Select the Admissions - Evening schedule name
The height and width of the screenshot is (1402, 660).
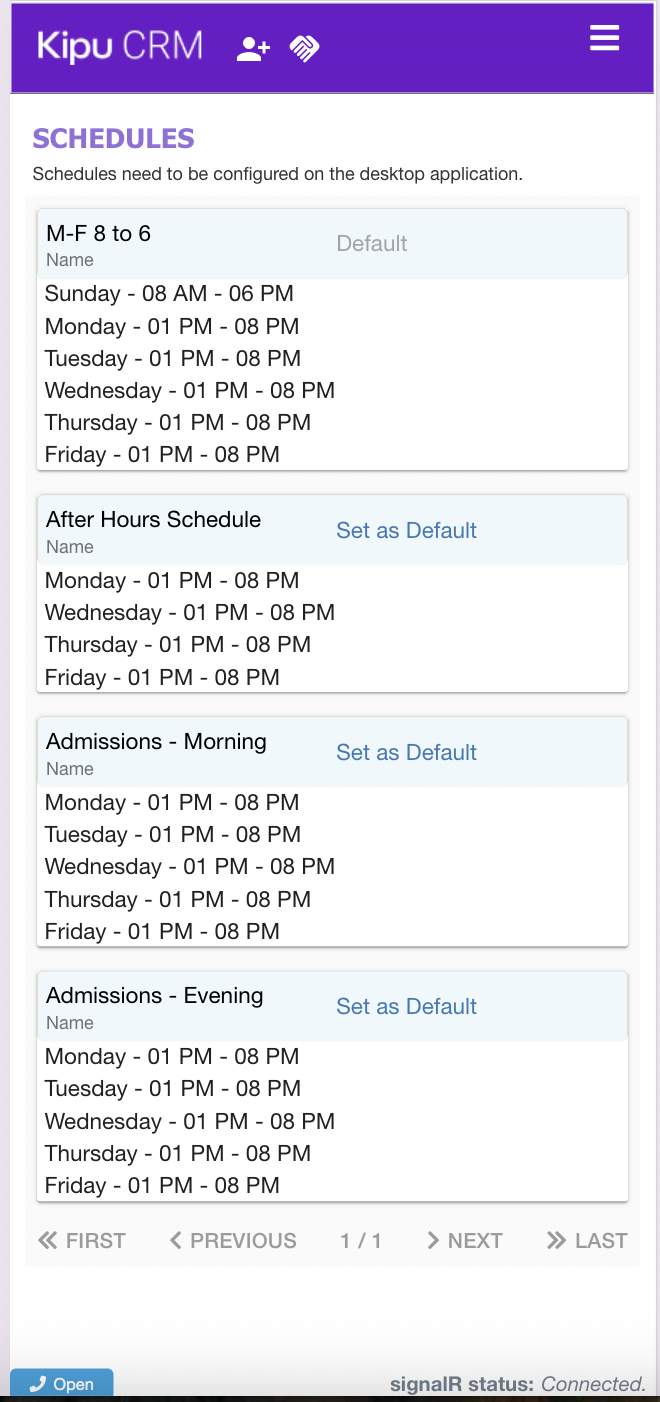coord(155,996)
